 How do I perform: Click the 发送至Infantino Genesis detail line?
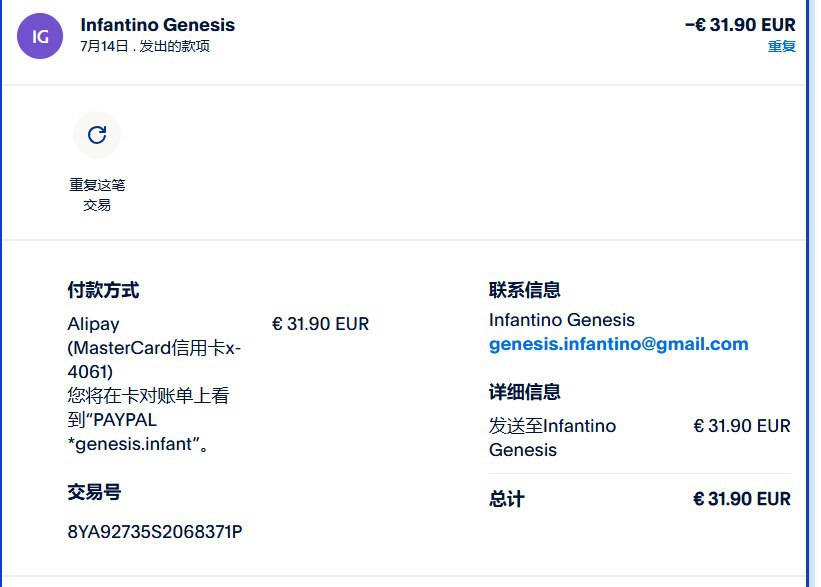552,438
